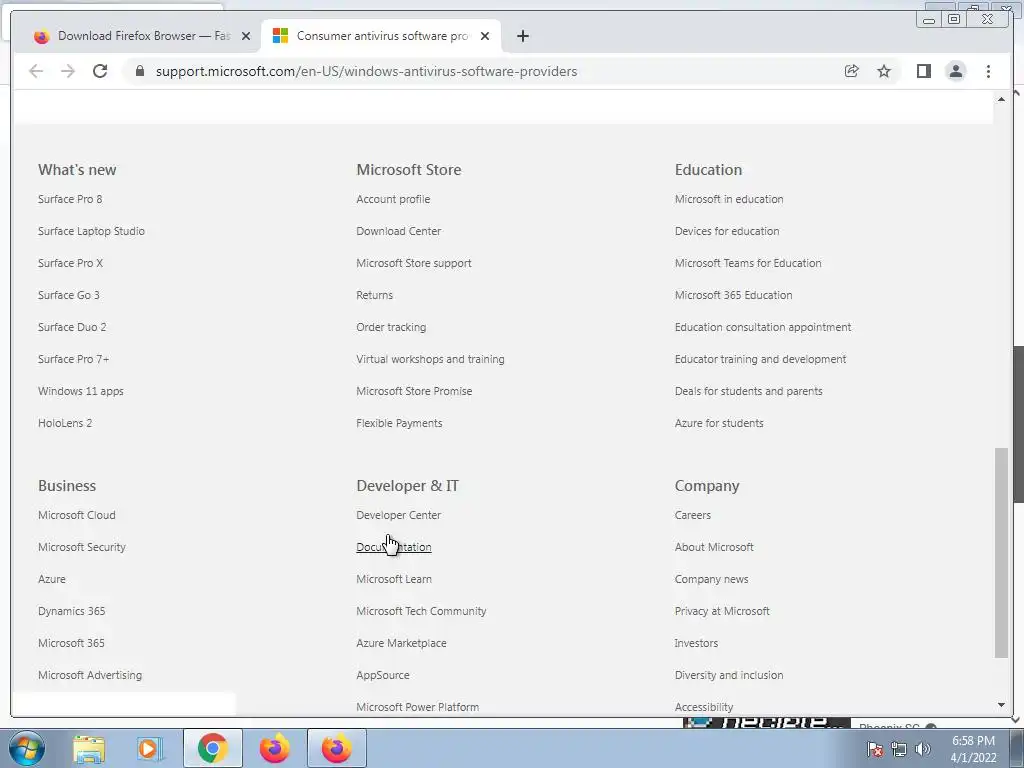
Task: Click the first Firefox taskbar icon
Action: 274,748
